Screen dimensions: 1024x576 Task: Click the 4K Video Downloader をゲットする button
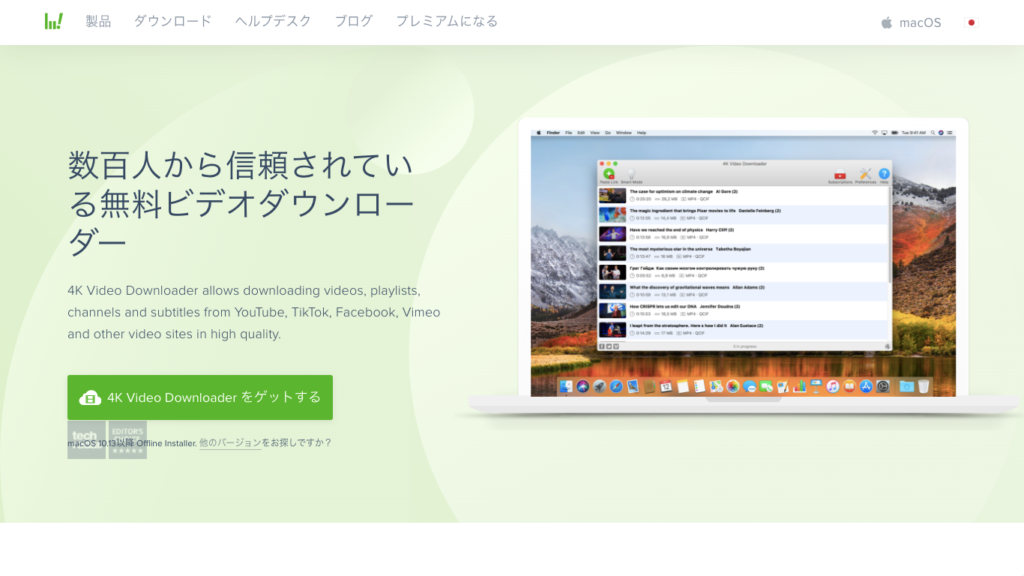pyautogui.click(x=200, y=397)
